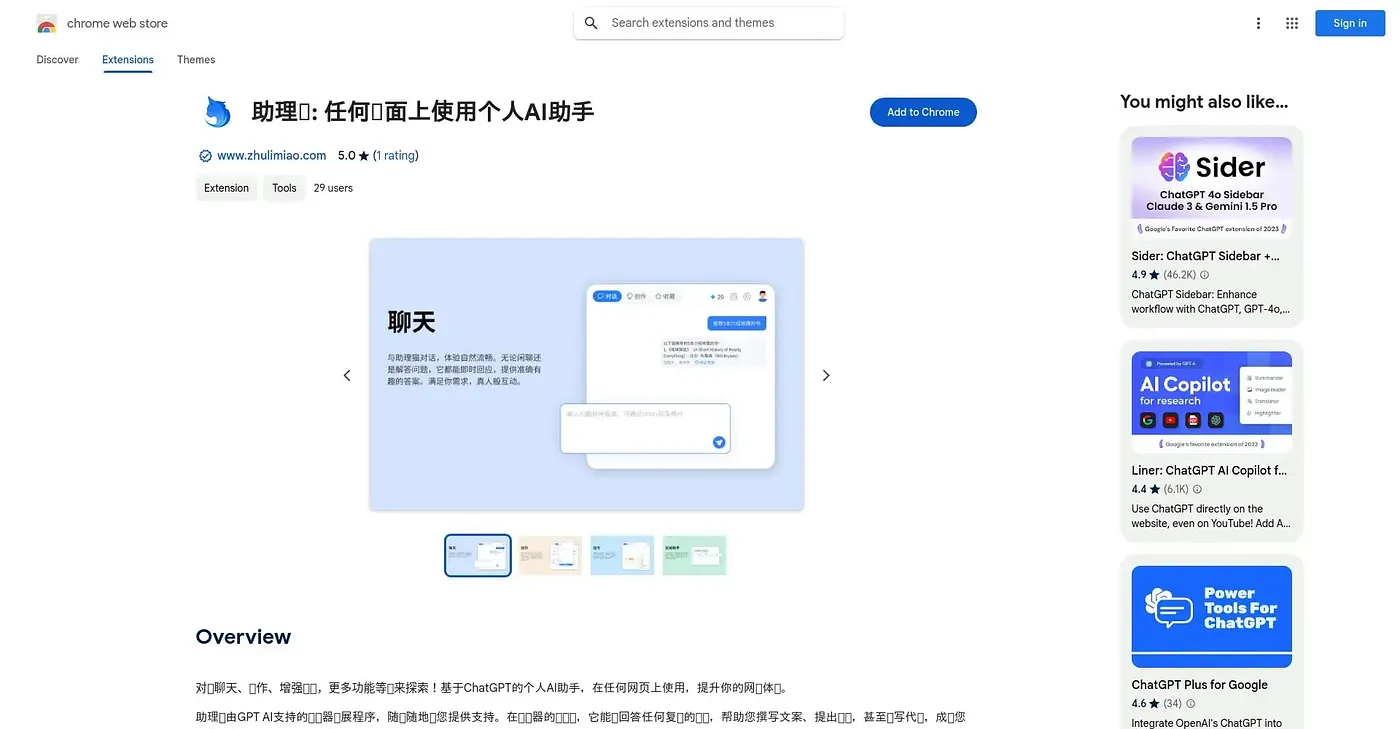Open Power Tools For ChatGPT card image
The image size is (1400, 729).
1212,616
